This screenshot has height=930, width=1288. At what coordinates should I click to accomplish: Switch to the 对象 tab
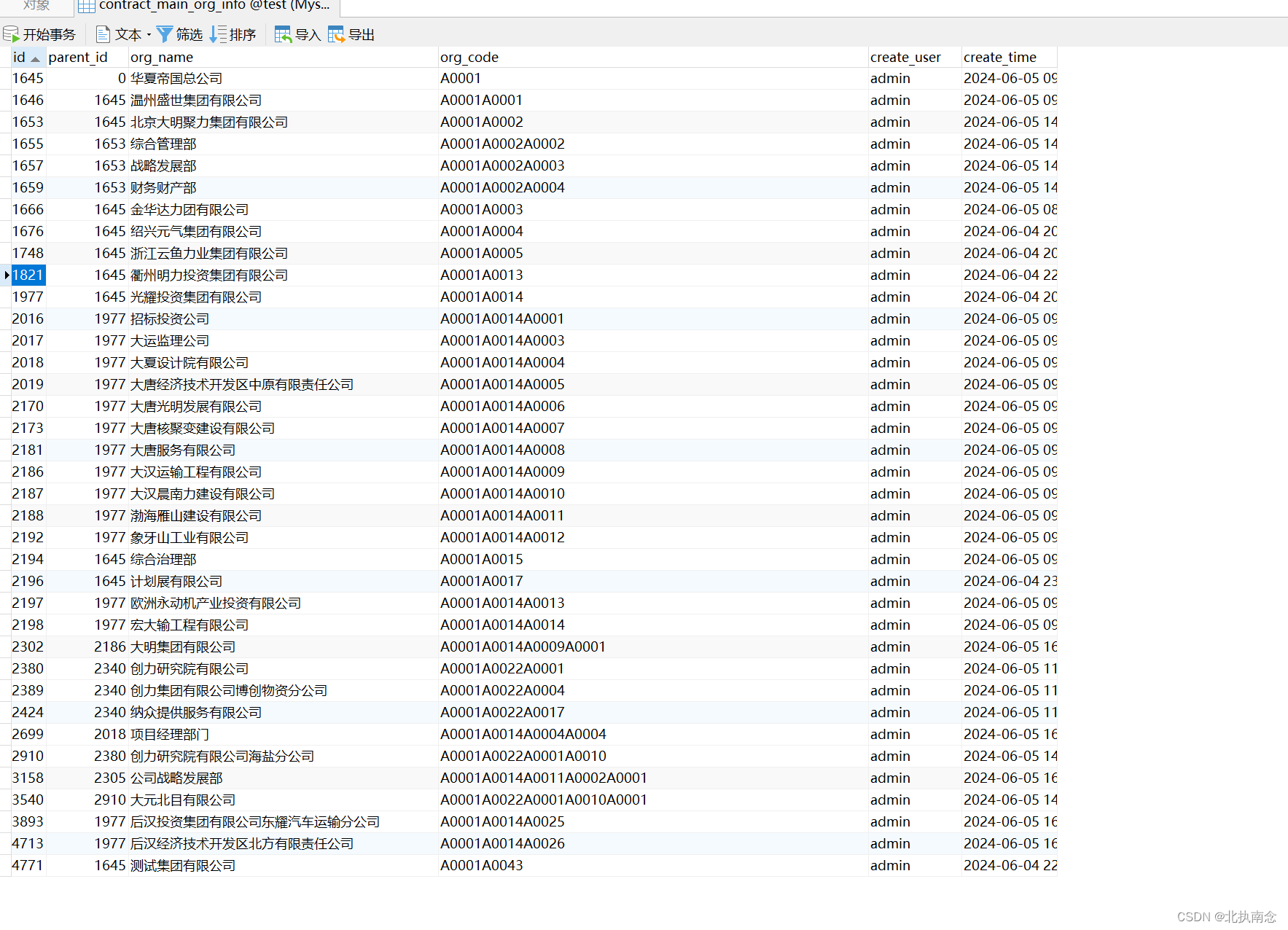click(x=36, y=6)
